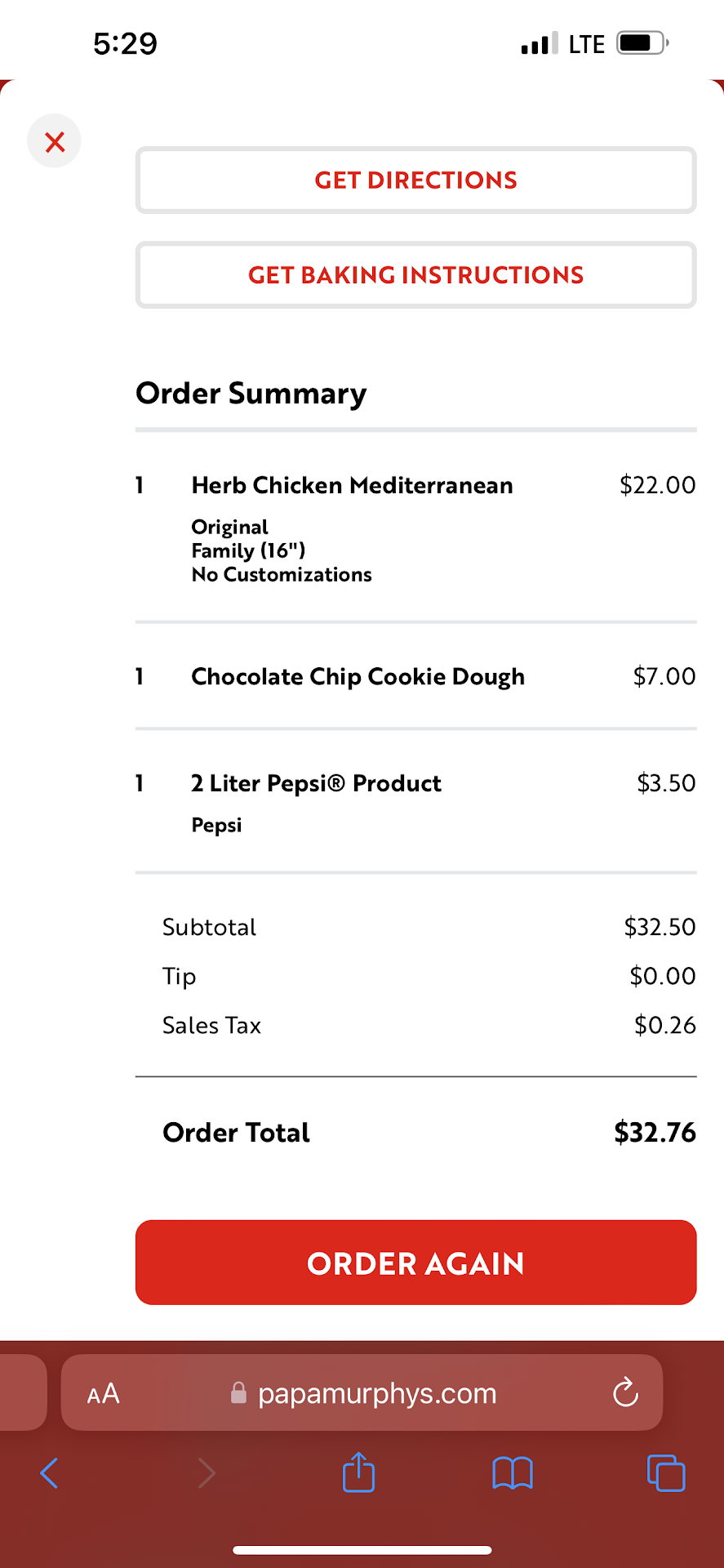Show open tabs in Safari
This screenshot has width=724, height=1568.
pos(666,1473)
